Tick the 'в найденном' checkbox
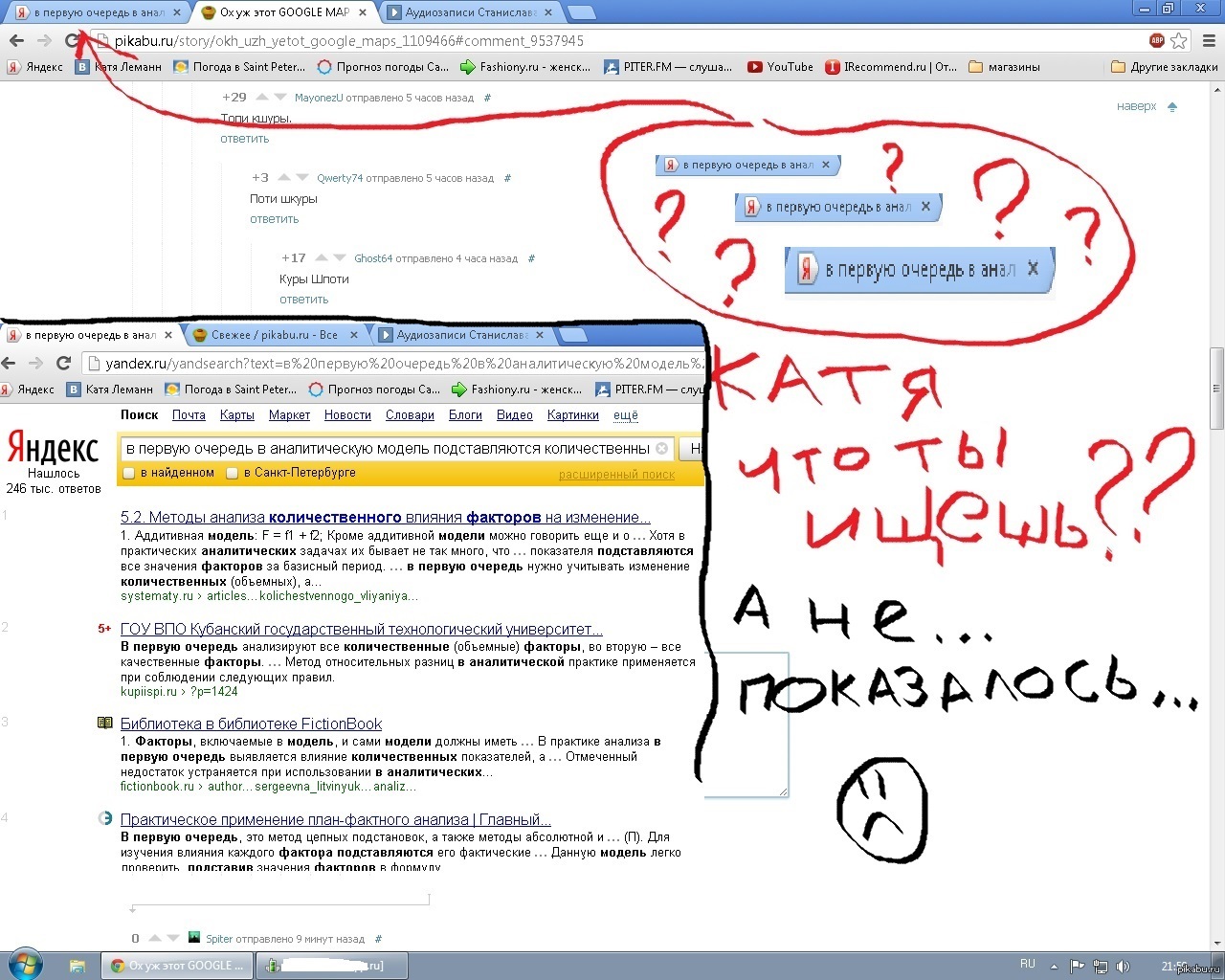The image size is (1225, 980). coord(129,473)
